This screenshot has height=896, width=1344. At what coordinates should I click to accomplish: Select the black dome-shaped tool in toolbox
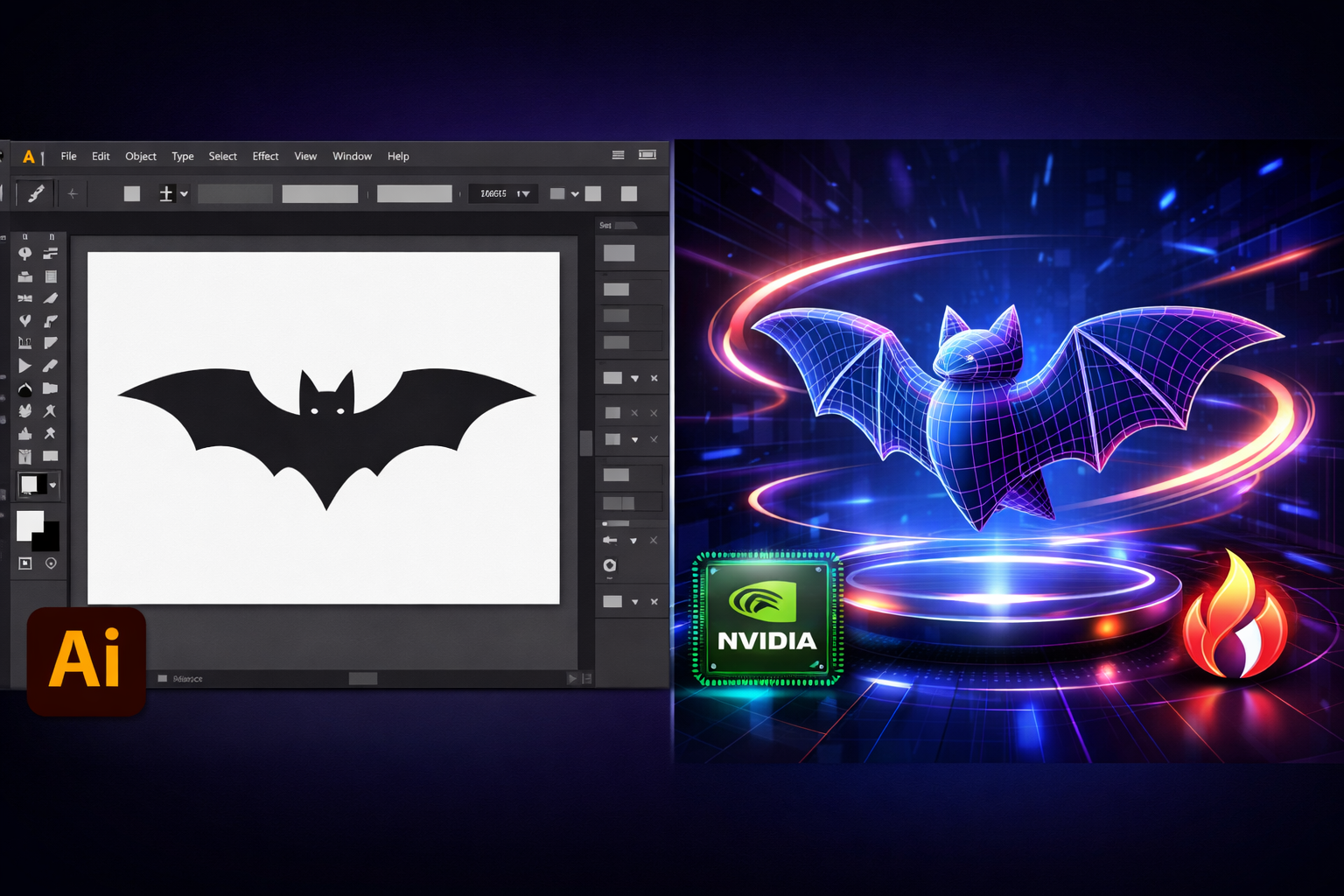pos(24,388)
